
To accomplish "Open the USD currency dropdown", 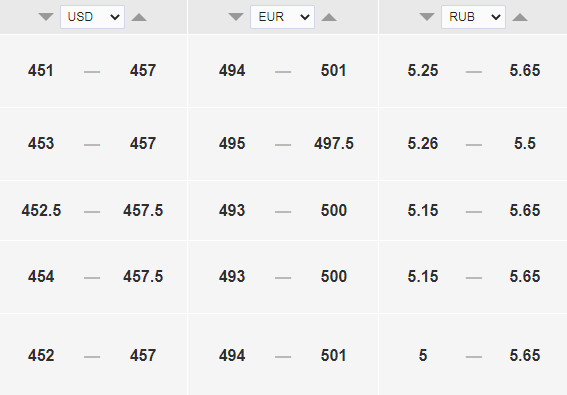I will pyautogui.click(x=93, y=17).
